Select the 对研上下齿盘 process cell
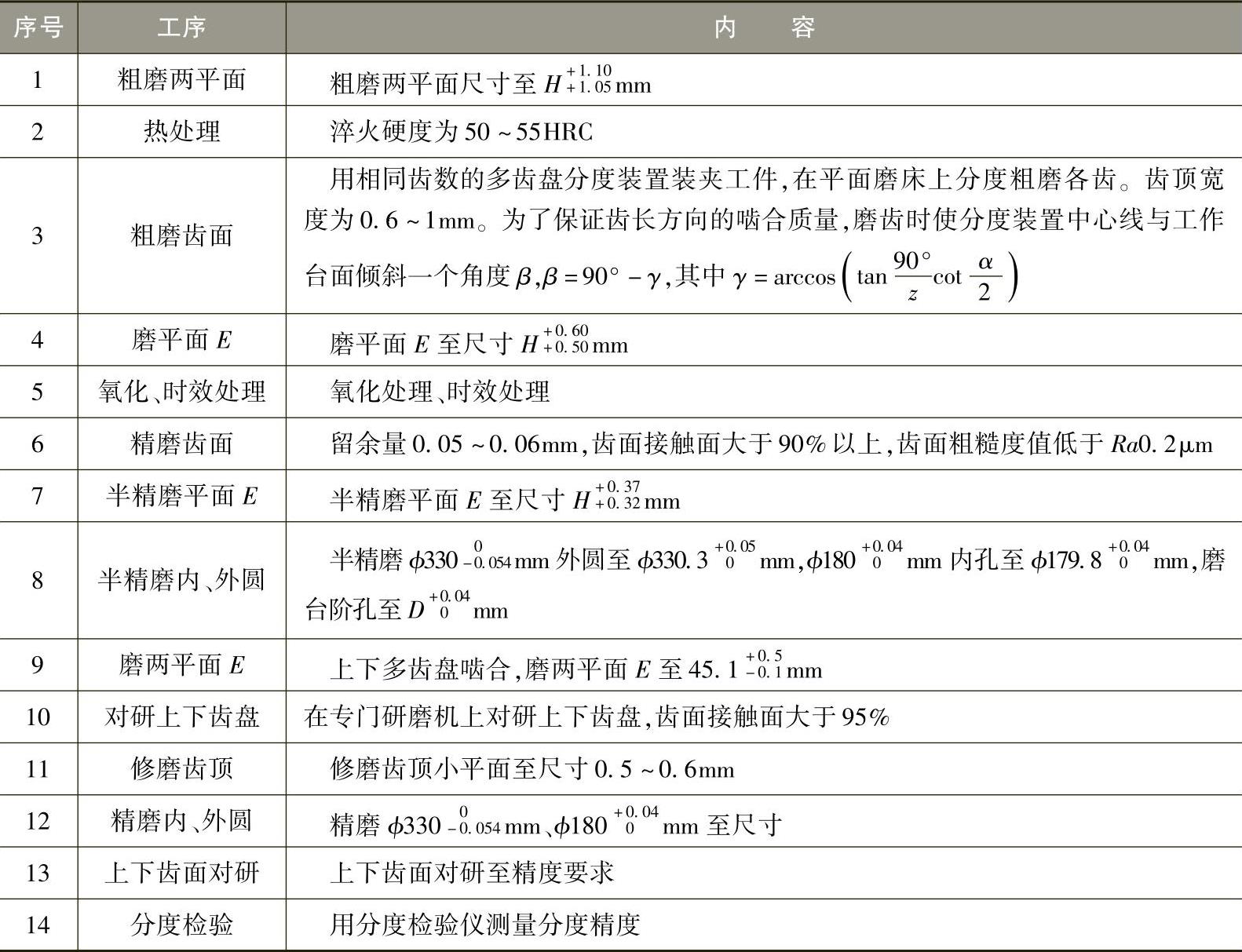 tap(181, 717)
